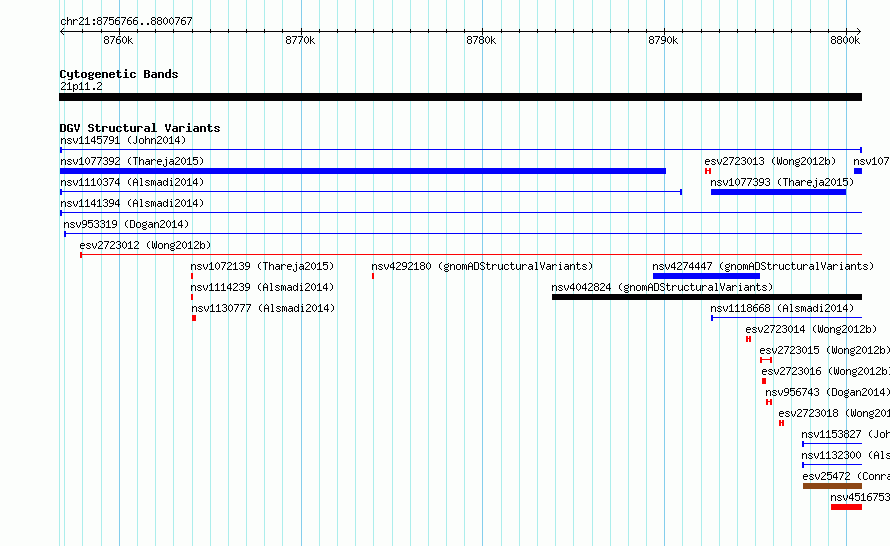
Task: Select the thin blue nsv953319 variant line
Action: pos(463,234)
